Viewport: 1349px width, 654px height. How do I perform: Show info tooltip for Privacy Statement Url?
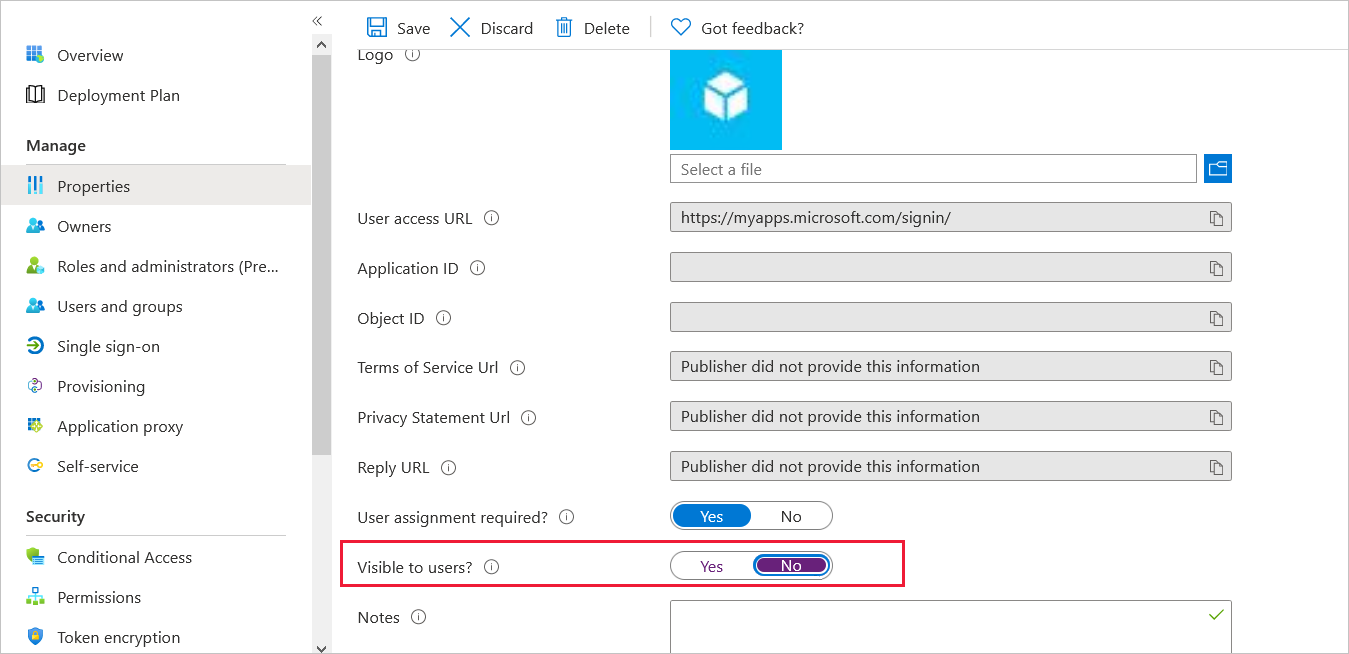529,417
